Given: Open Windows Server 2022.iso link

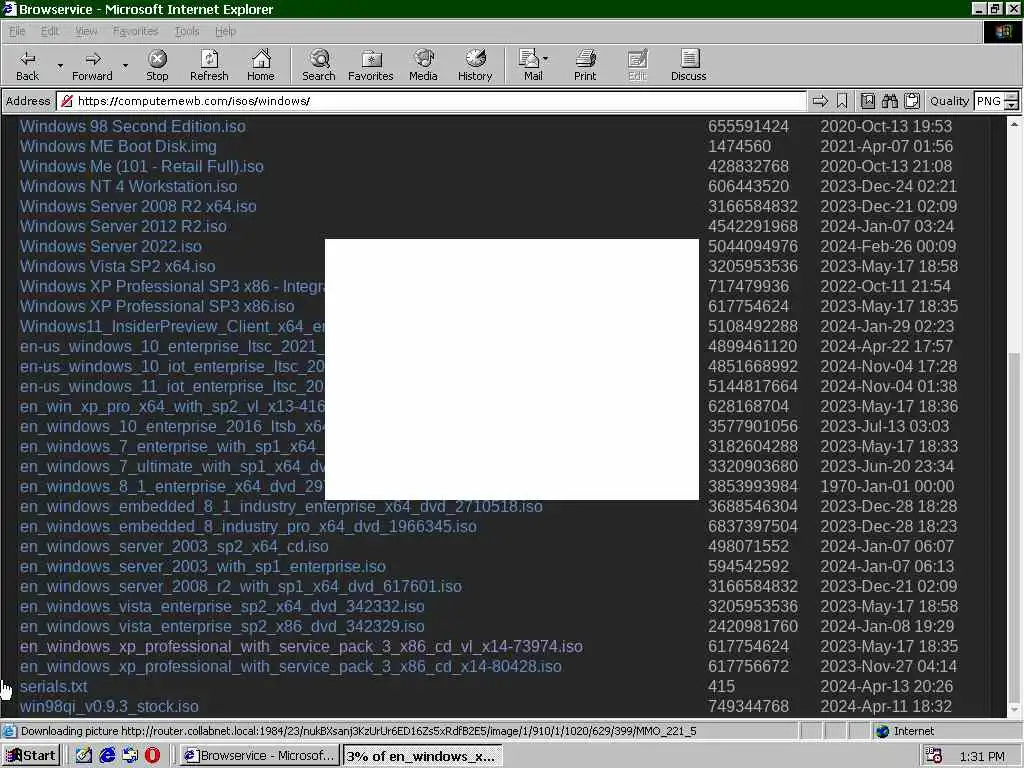Looking at the screenshot, I should pos(110,247).
